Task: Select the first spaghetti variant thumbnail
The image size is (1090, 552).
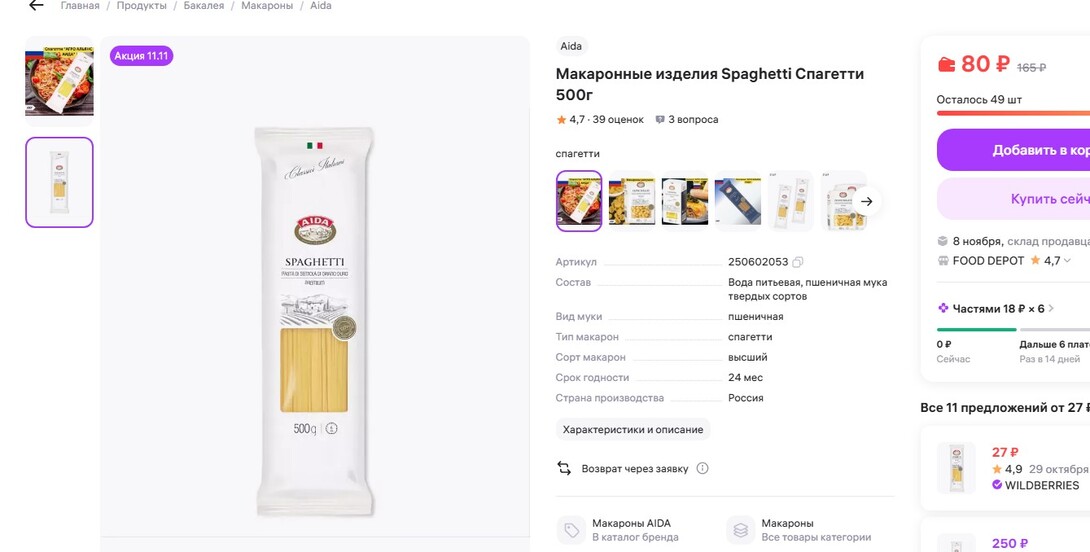Action: pos(579,201)
